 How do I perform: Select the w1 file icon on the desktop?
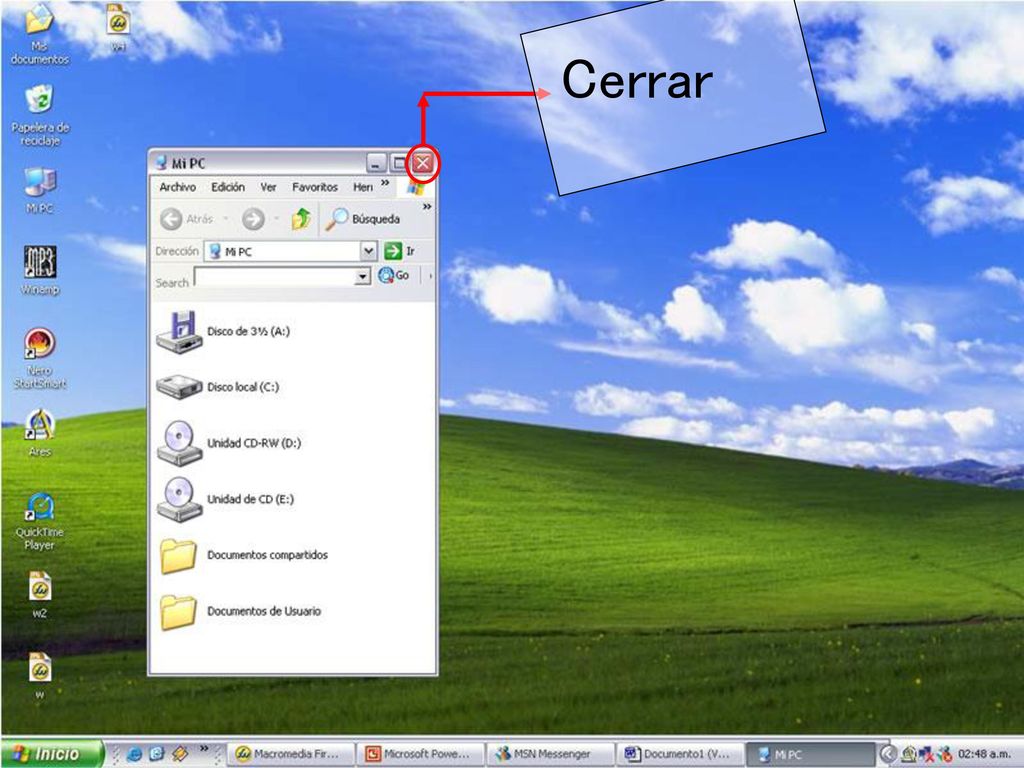pos(118,26)
